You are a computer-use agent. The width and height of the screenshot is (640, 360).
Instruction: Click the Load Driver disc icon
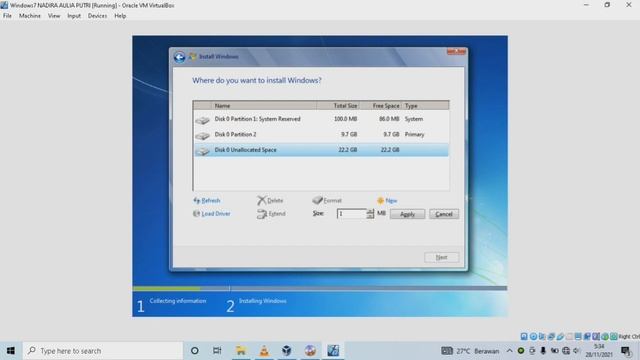[196, 214]
